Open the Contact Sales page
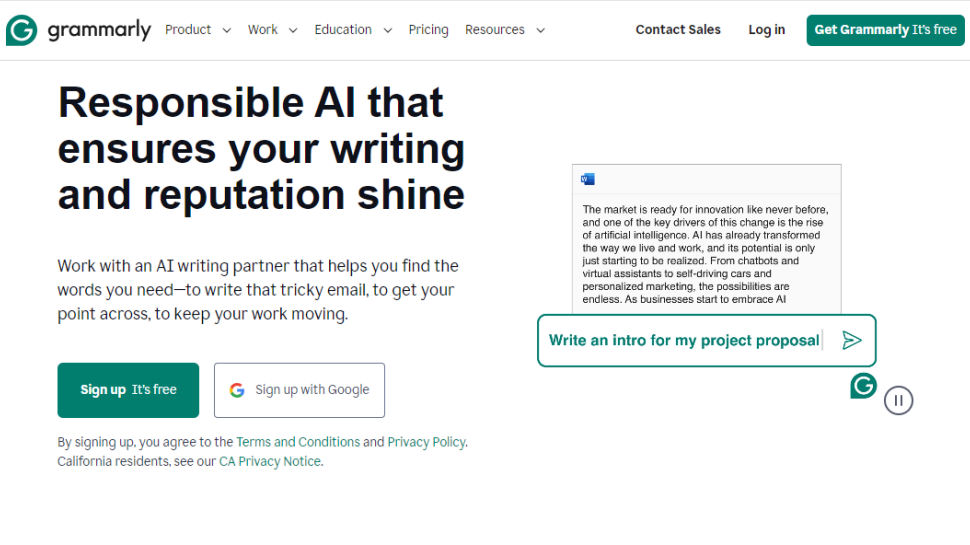The image size is (970, 545). 678,30
